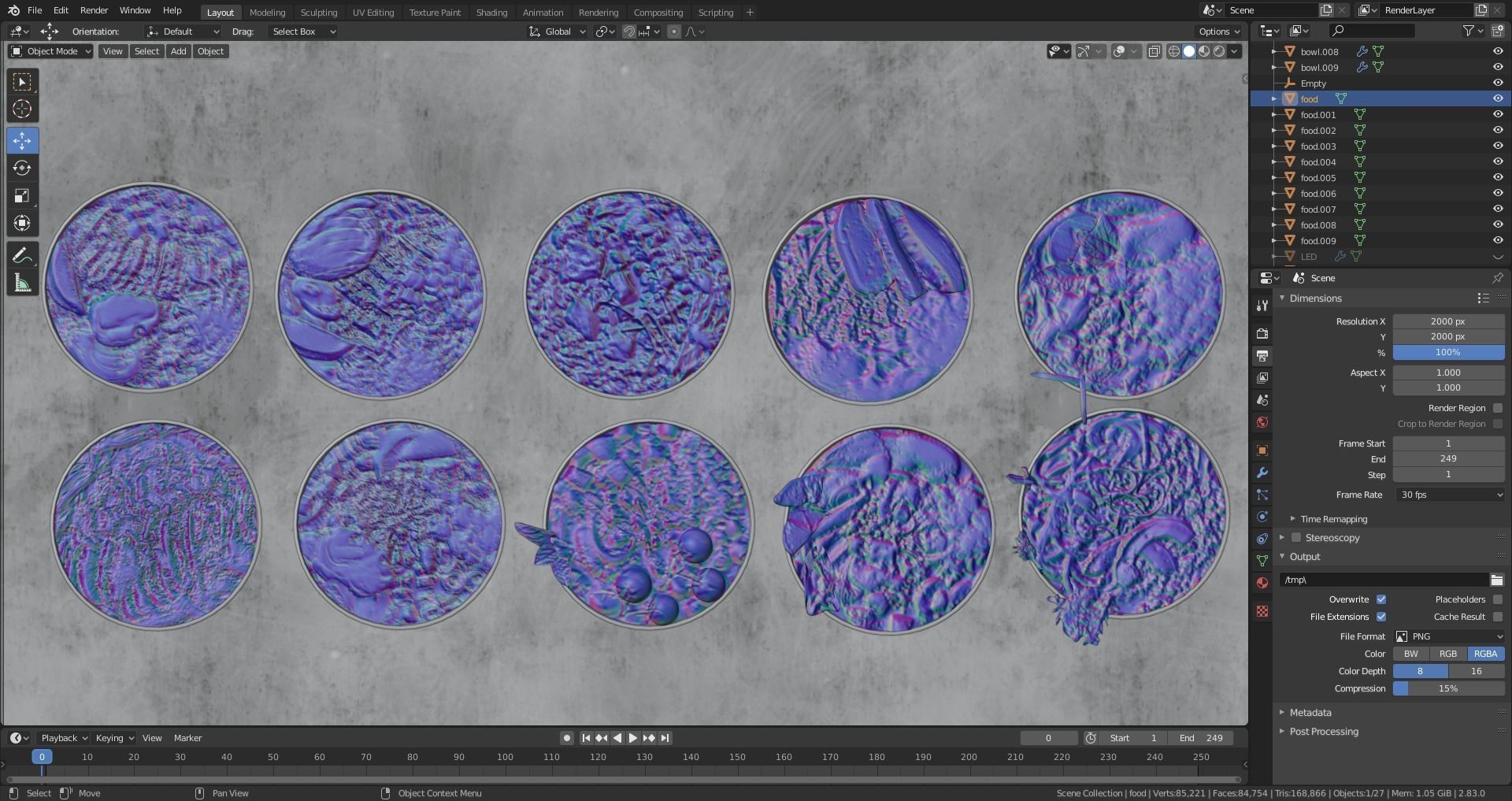The width and height of the screenshot is (1512, 801).
Task: Open the Frame Rate 30 fps dropdown
Action: [x=1449, y=495]
